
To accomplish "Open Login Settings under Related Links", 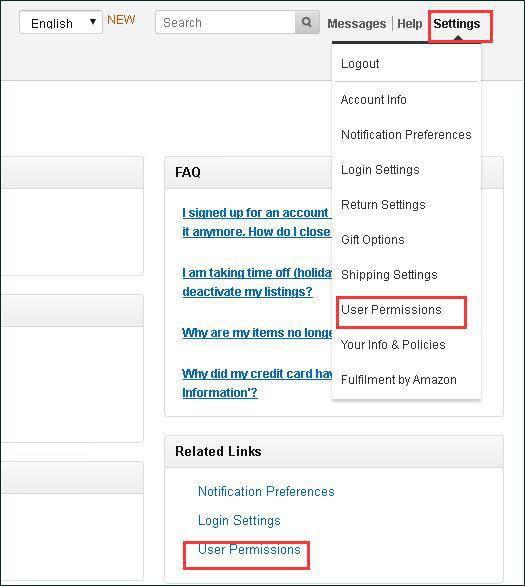I will [239, 521].
